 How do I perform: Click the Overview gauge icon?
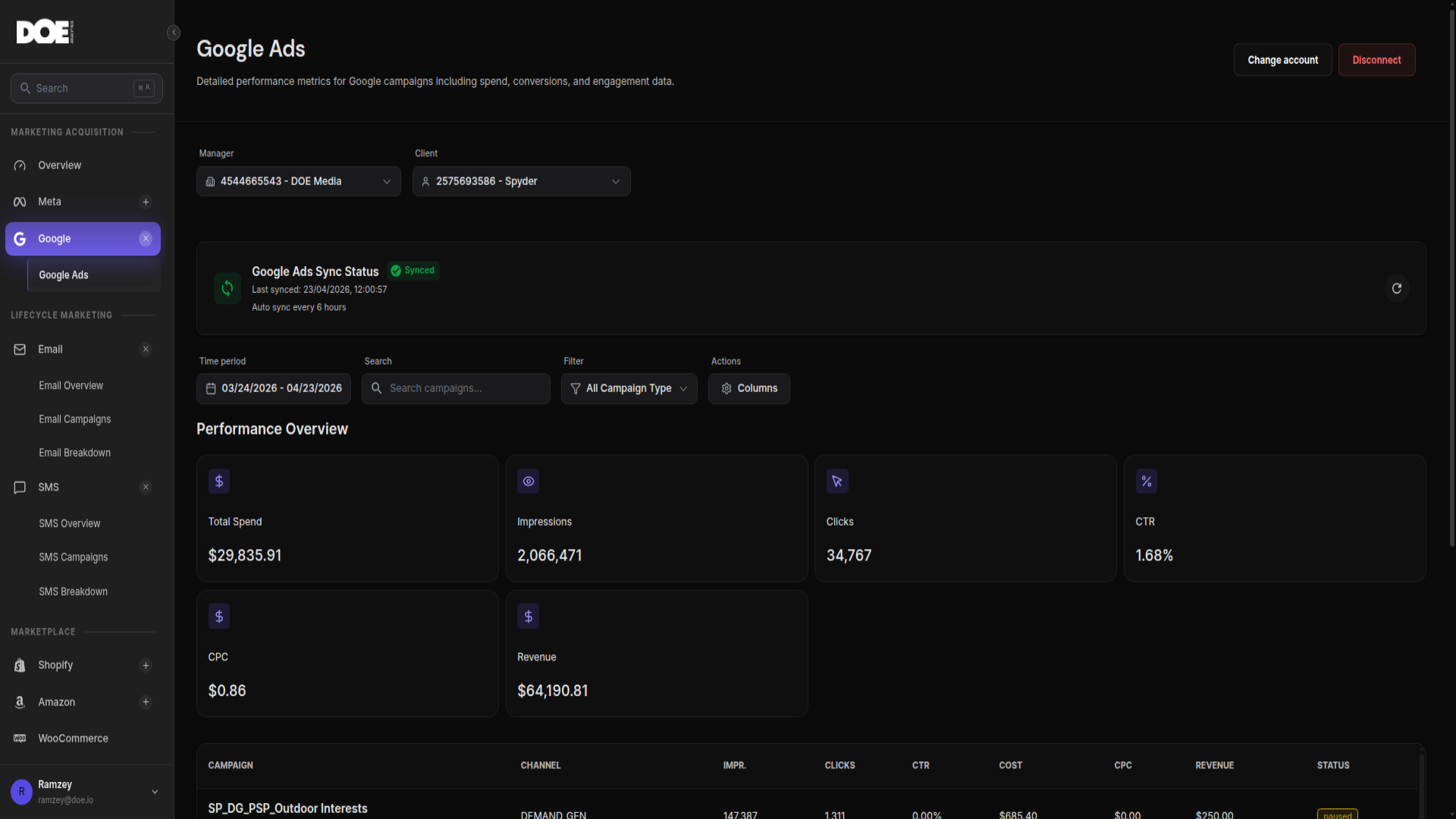(20, 165)
